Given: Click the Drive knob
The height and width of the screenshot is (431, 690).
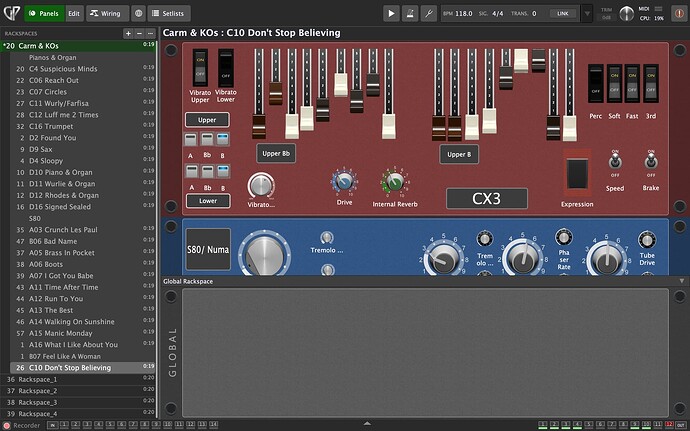Looking at the screenshot, I should pos(344,181).
